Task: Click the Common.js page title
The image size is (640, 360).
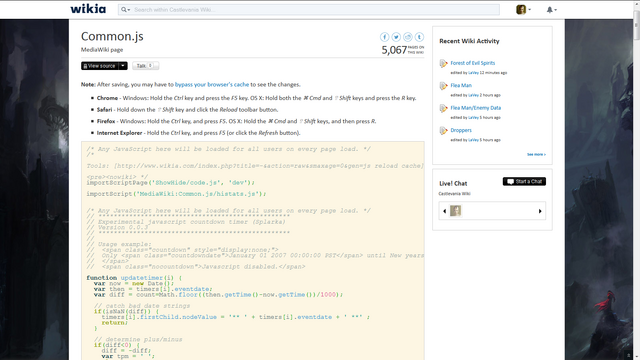Action: (x=112, y=36)
